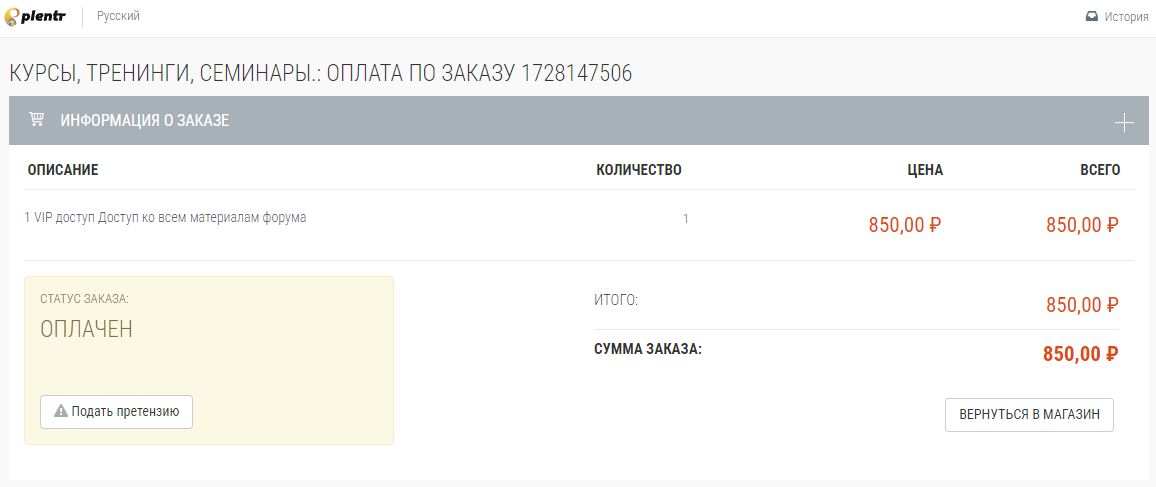Viewport: 1156px width, 487px height.
Task: Click the Цена column header
Action: (x=925, y=170)
